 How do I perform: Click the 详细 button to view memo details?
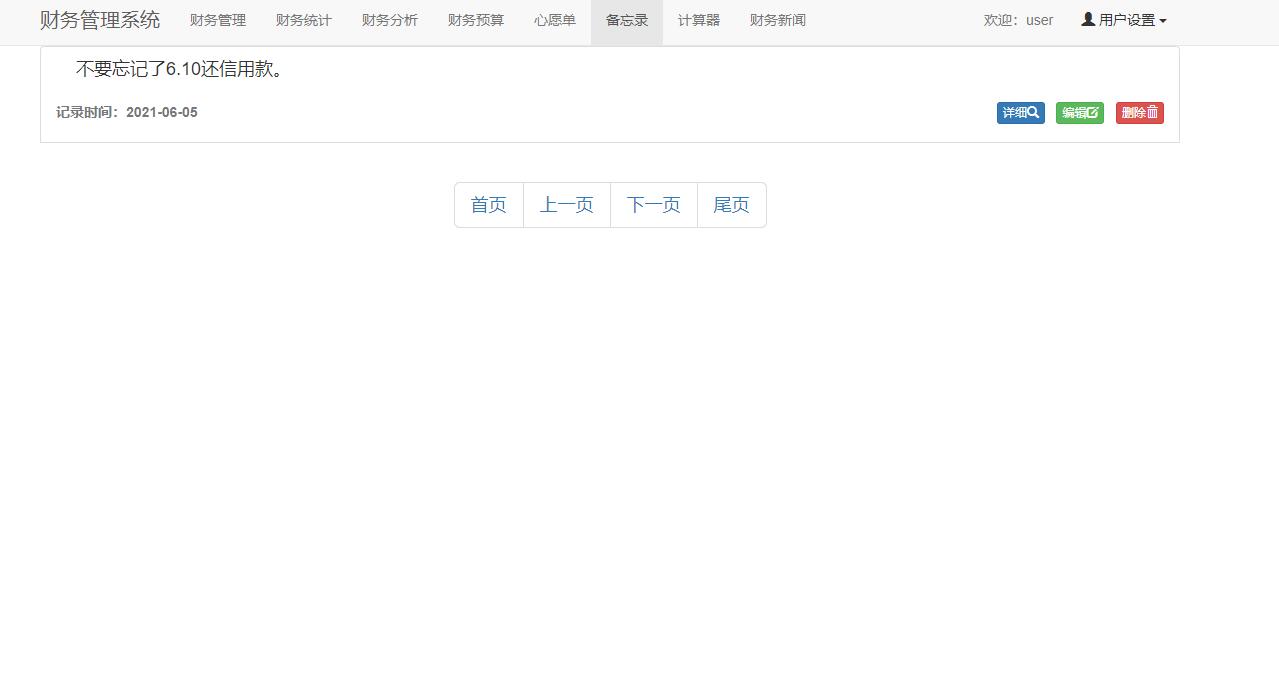pos(1019,112)
